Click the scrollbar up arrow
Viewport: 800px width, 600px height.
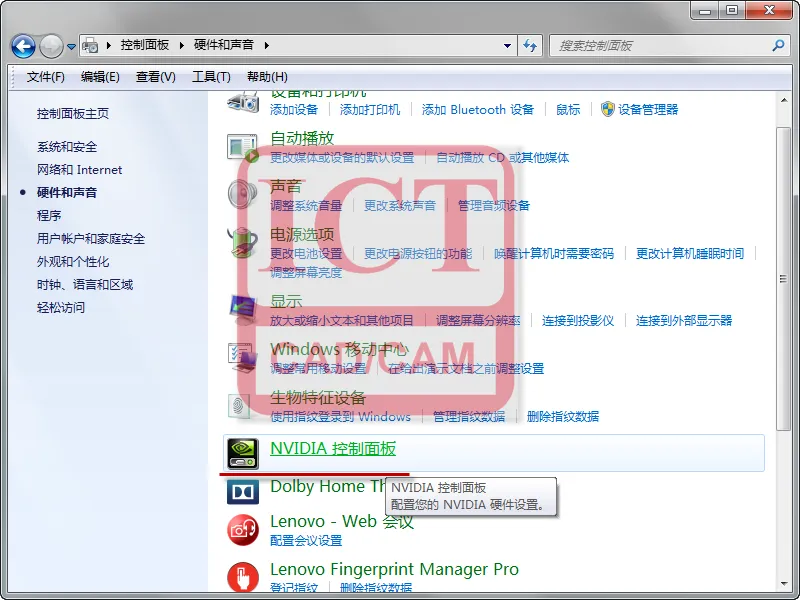784,101
